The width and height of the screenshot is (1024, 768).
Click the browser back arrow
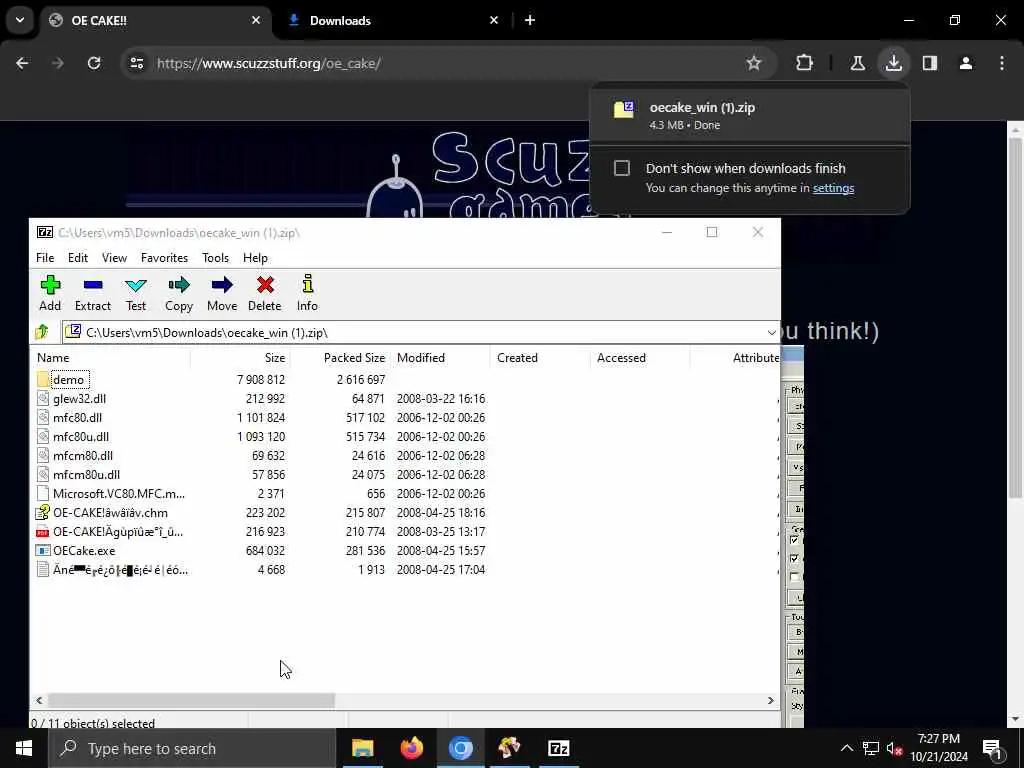click(x=22, y=63)
